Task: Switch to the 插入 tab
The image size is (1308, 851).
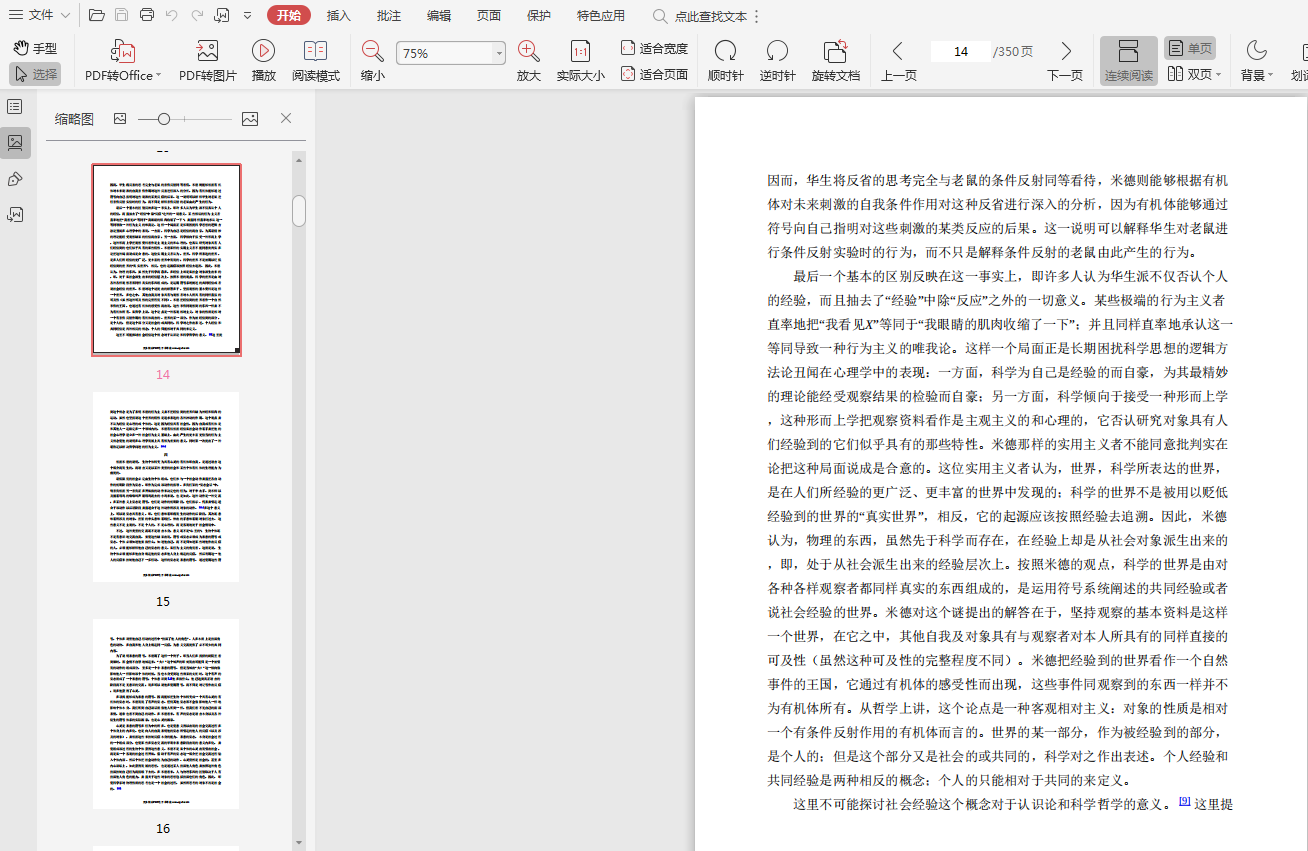Action: (x=339, y=16)
